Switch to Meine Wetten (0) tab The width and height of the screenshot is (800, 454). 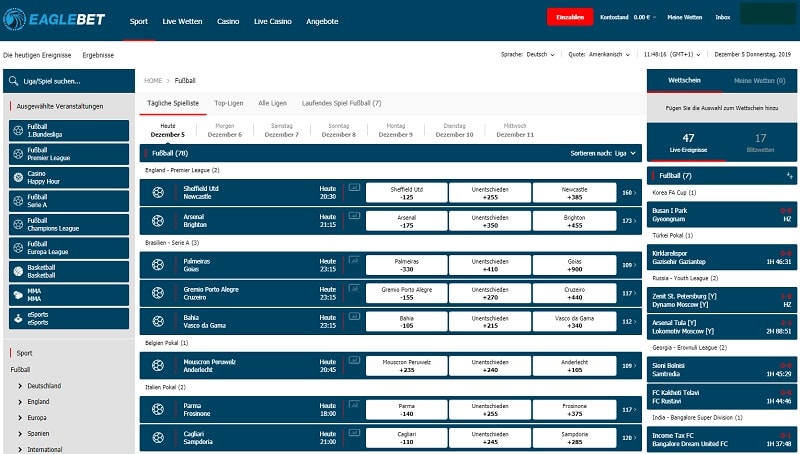[x=760, y=81]
